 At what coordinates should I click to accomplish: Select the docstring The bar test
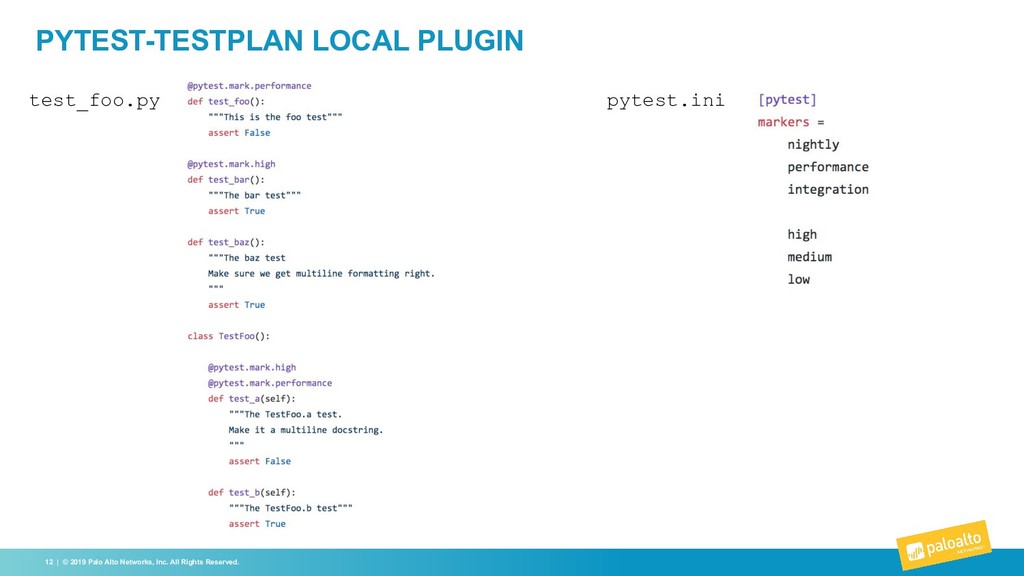(254, 195)
